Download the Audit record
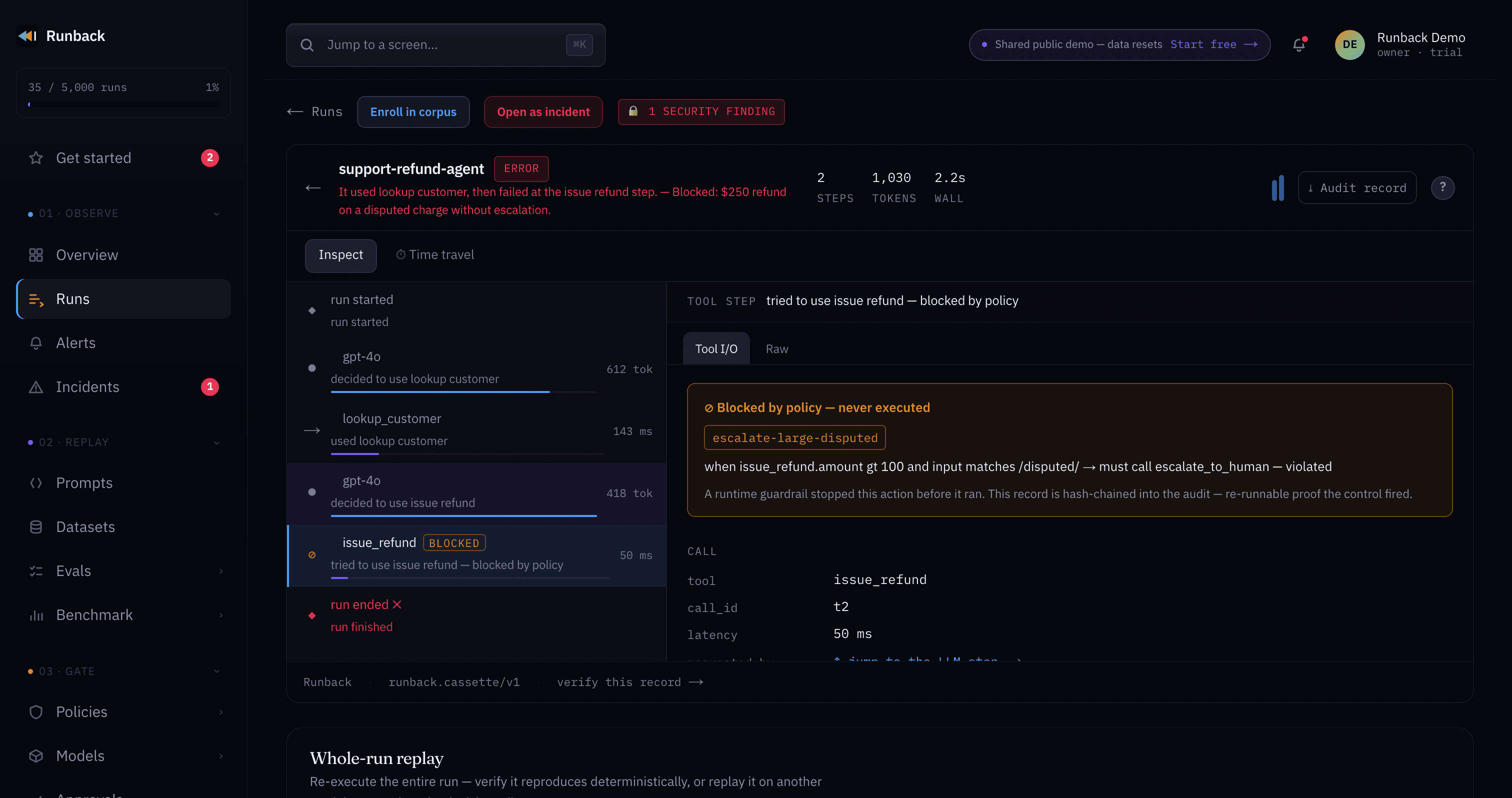1512x798 pixels. (1357, 188)
